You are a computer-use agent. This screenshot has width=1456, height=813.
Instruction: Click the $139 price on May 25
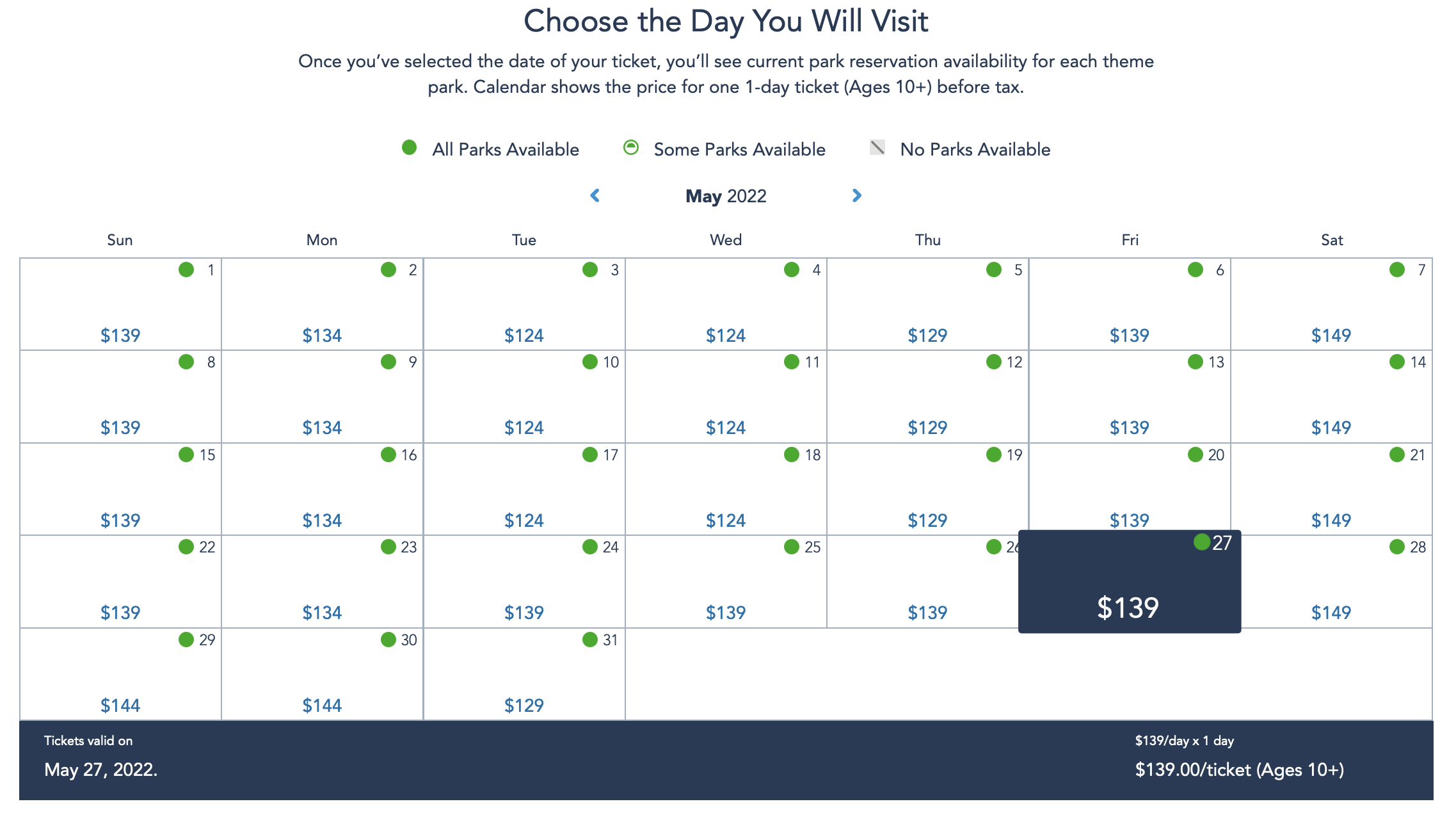(726, 613)
